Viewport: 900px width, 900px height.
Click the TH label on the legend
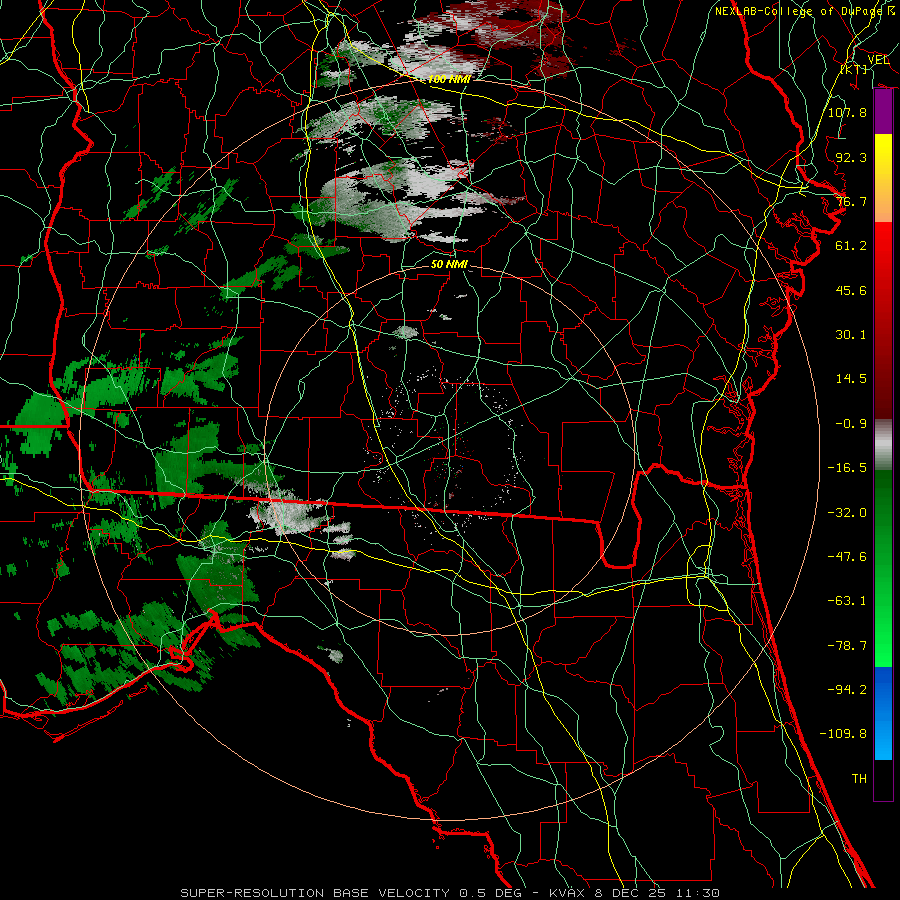859,779
